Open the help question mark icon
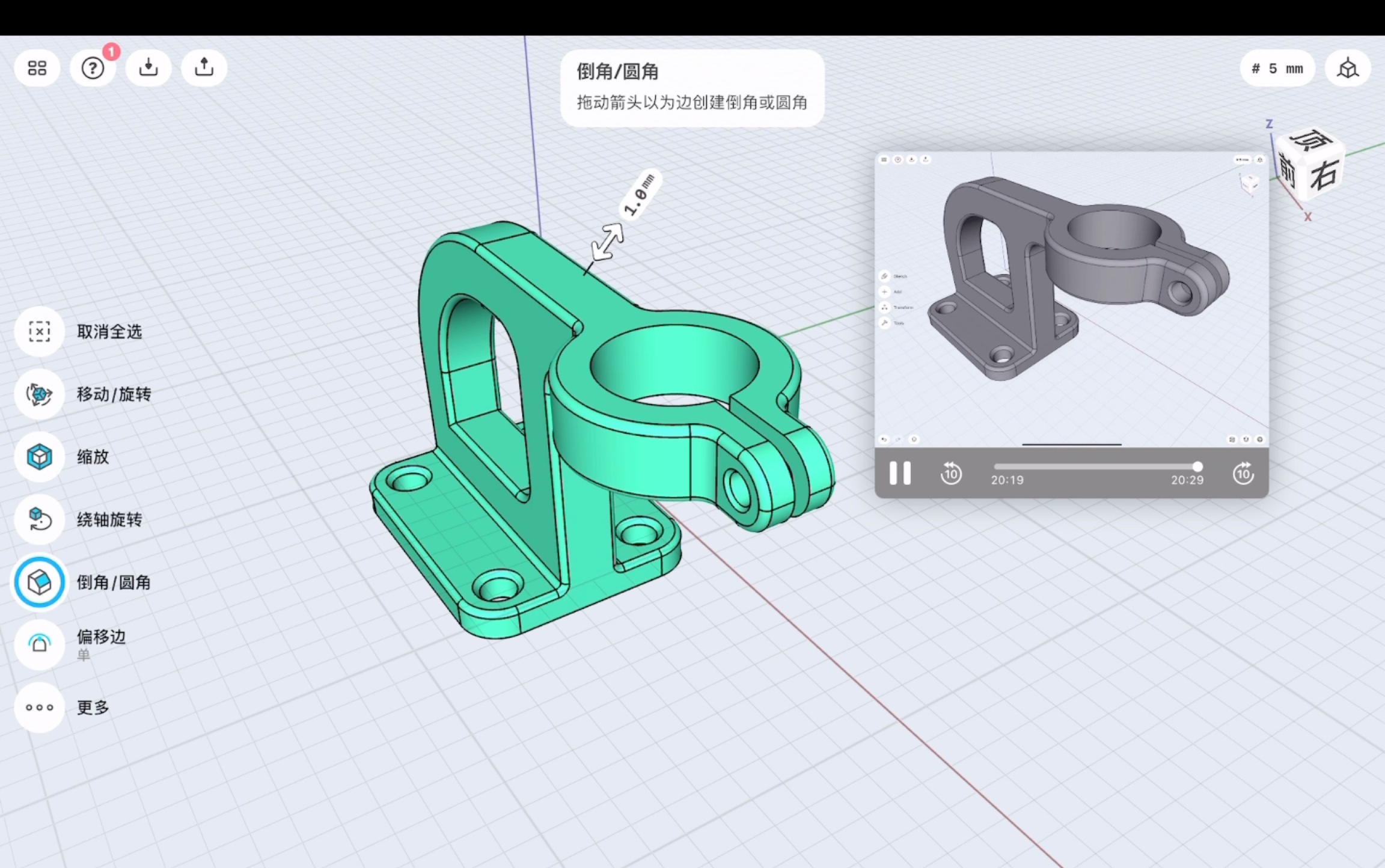Viewport: 1385px width, 868px height. point(93,68)
